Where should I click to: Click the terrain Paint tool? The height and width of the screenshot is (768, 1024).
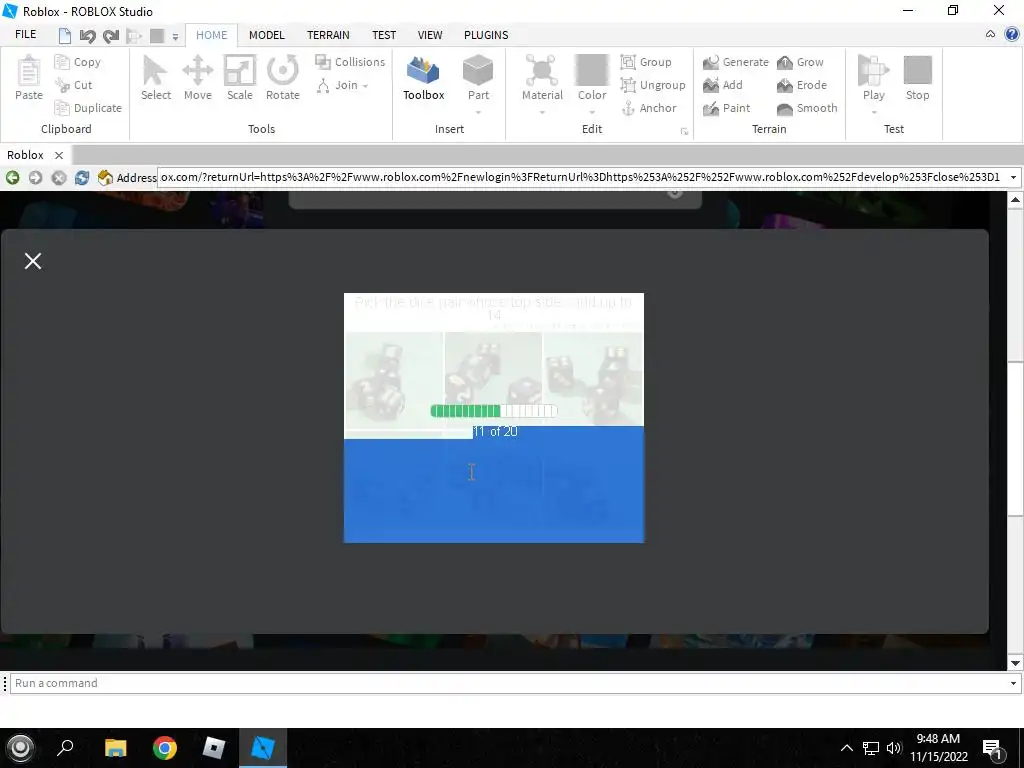726,108
